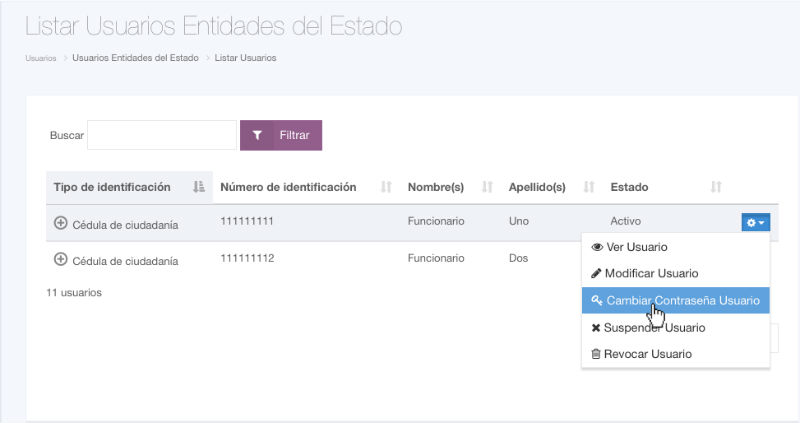Expand row details for user 111111111
The width and height of the screenshot is (800, 423).
pyautogui.click(x=60, y=222)
